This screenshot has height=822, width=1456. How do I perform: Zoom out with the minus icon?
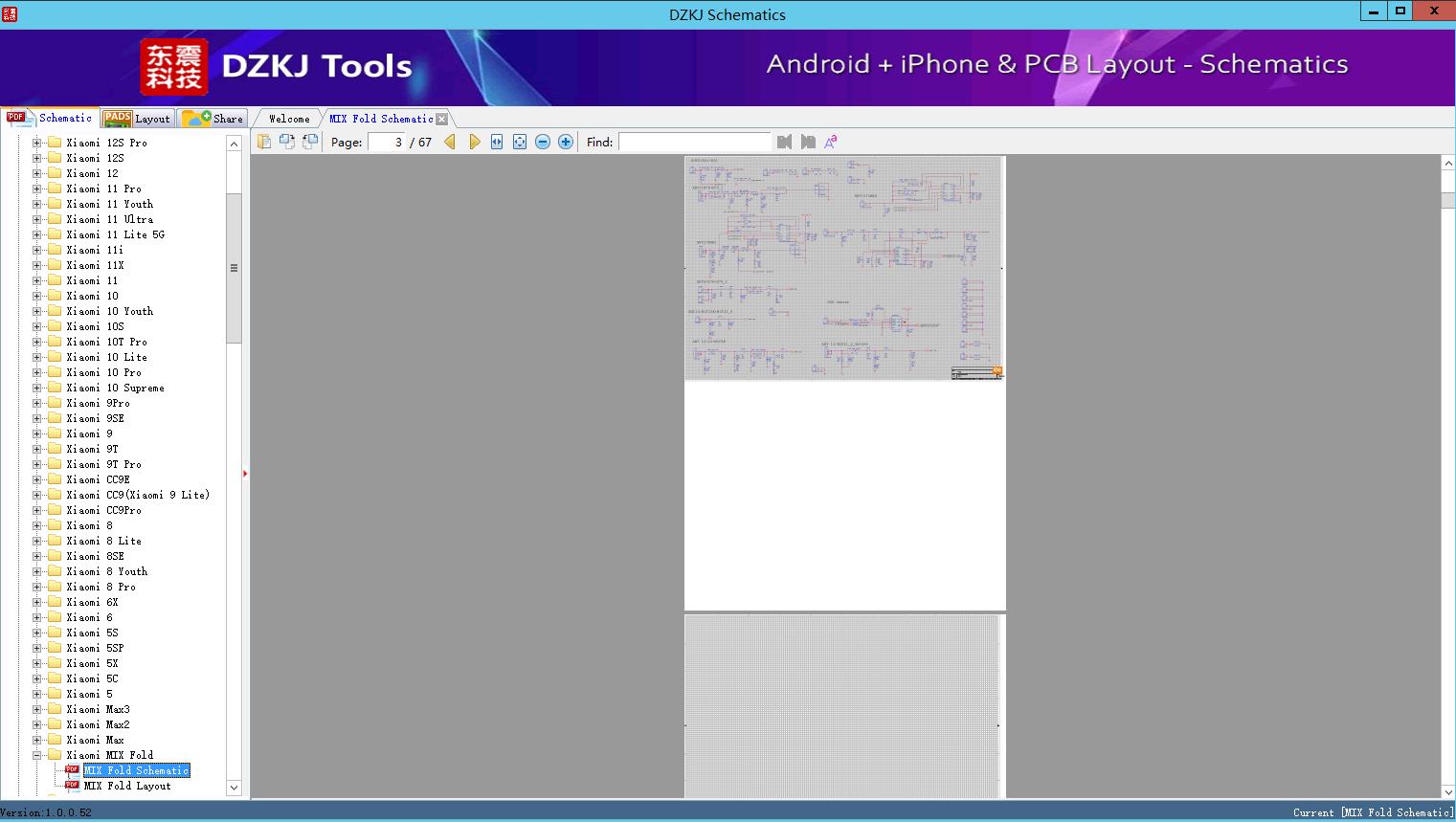point(543,142)
